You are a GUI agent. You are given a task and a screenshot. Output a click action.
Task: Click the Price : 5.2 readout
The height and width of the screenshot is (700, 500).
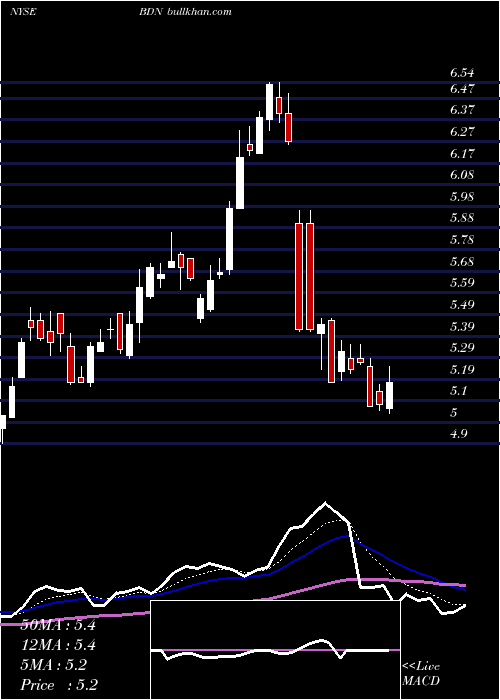point(59,685)
